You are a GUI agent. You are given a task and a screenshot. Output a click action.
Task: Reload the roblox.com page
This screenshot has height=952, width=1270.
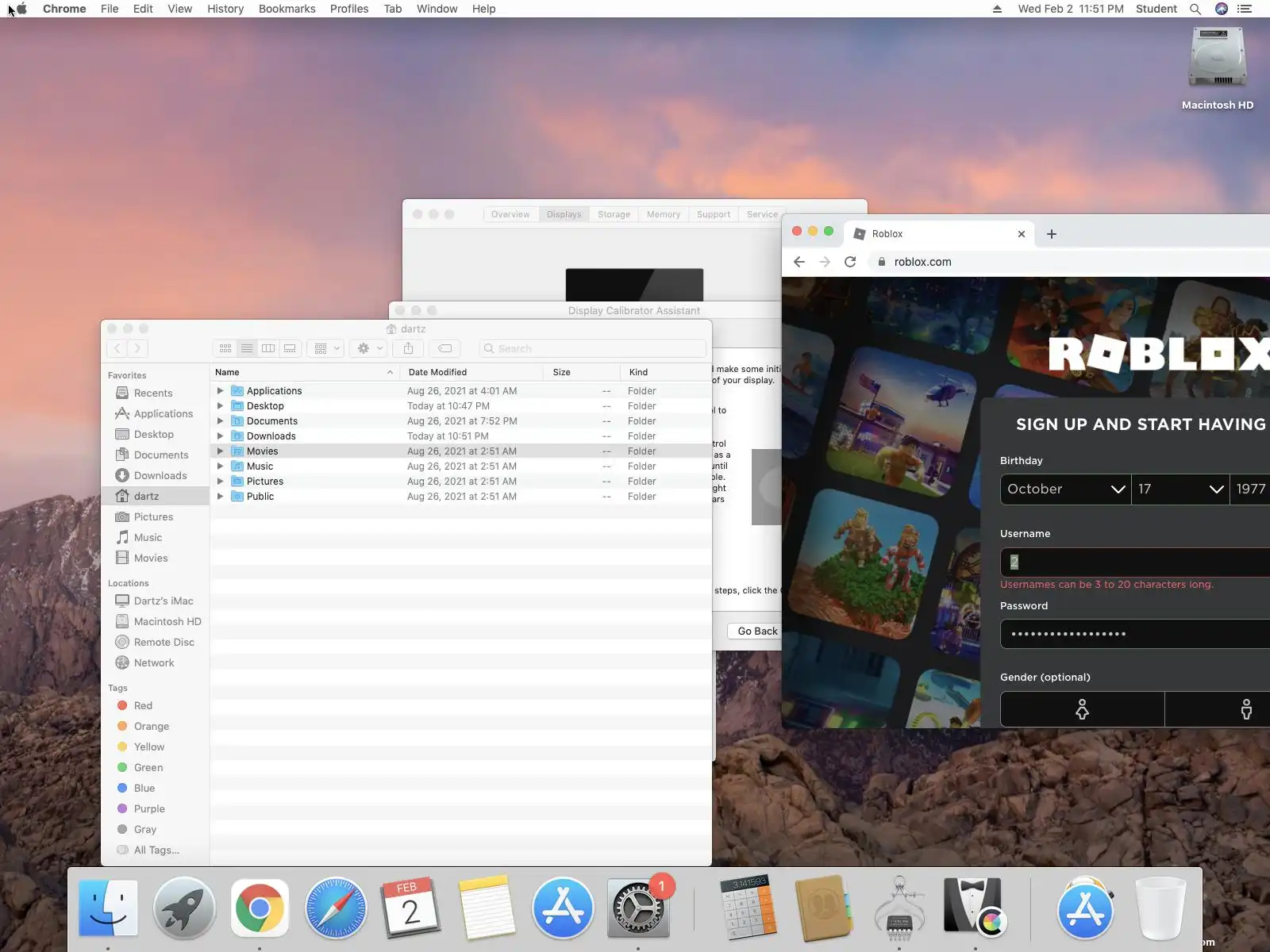coord(850,262)
